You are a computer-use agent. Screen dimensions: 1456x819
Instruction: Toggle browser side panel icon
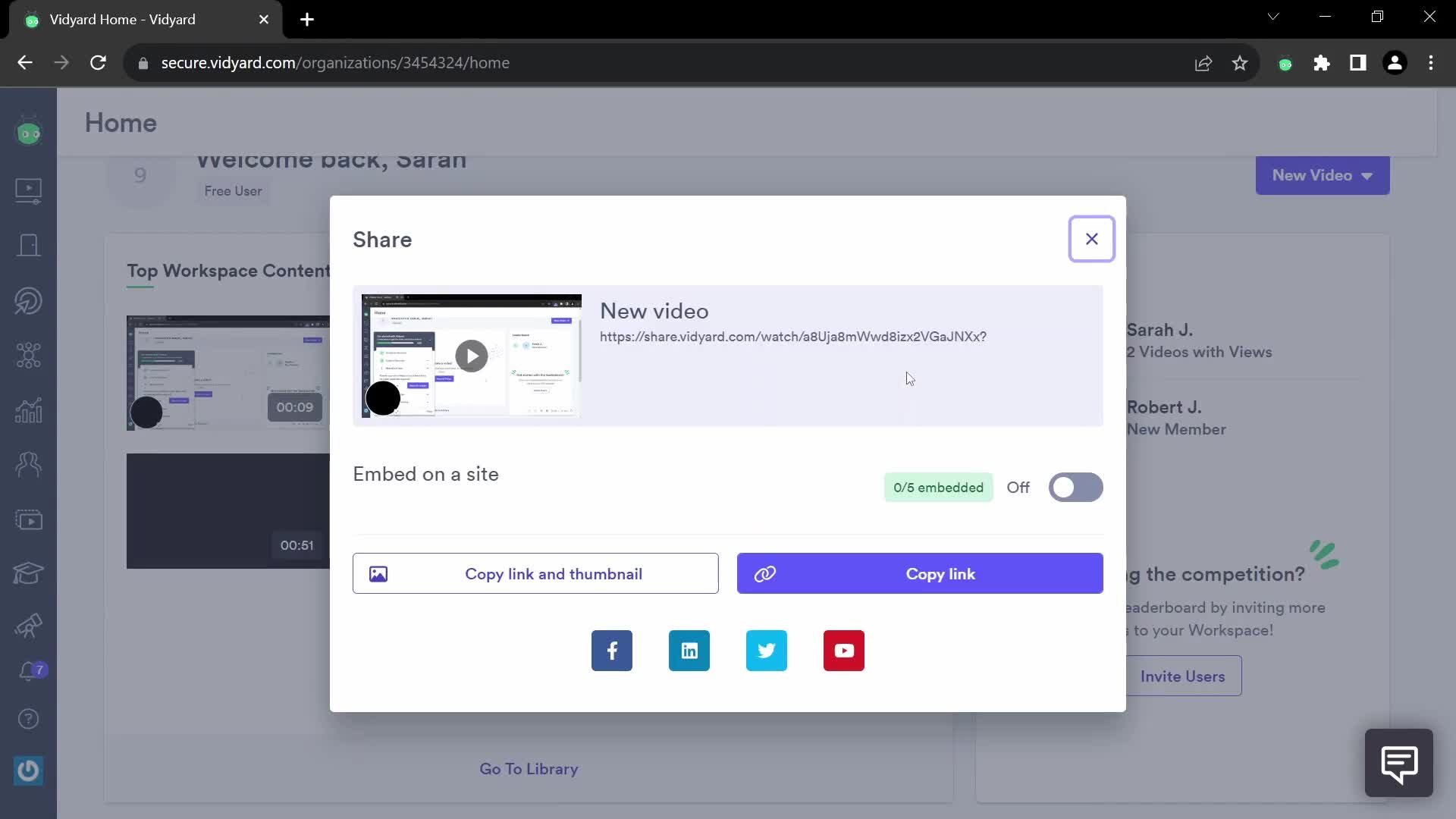coord(1358,63)
